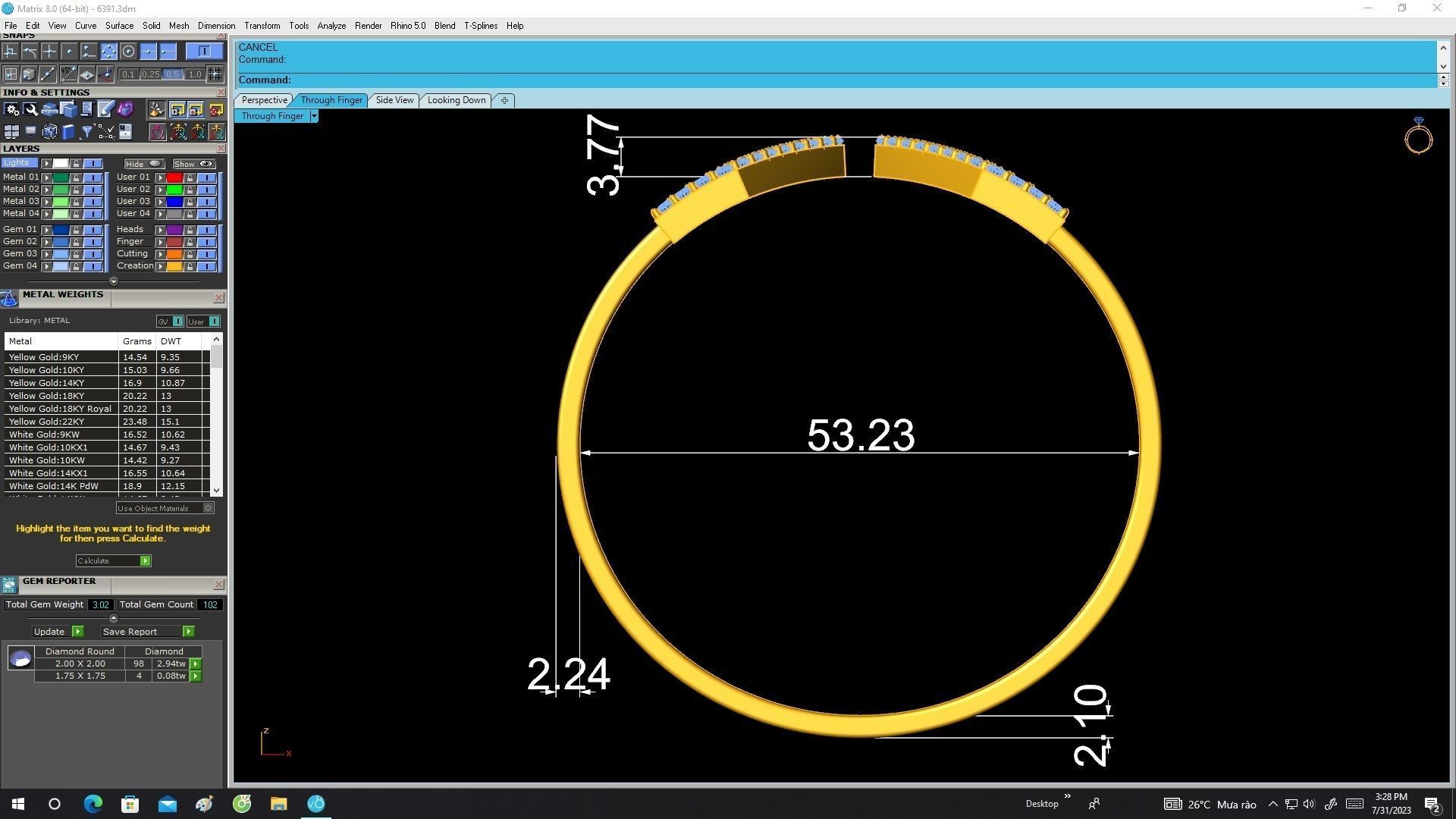Click the Metal 01 green color swatch
1456x819 pixels.
(x=61, y=177)
